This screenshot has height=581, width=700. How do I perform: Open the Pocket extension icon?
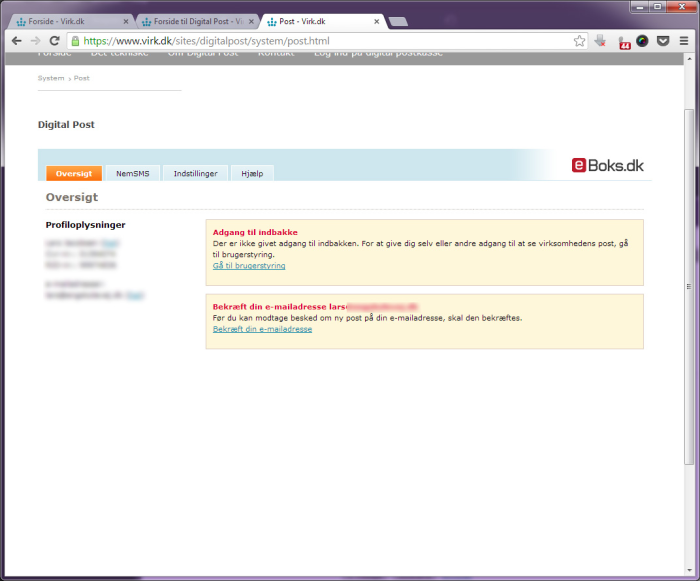coord(663,41)
